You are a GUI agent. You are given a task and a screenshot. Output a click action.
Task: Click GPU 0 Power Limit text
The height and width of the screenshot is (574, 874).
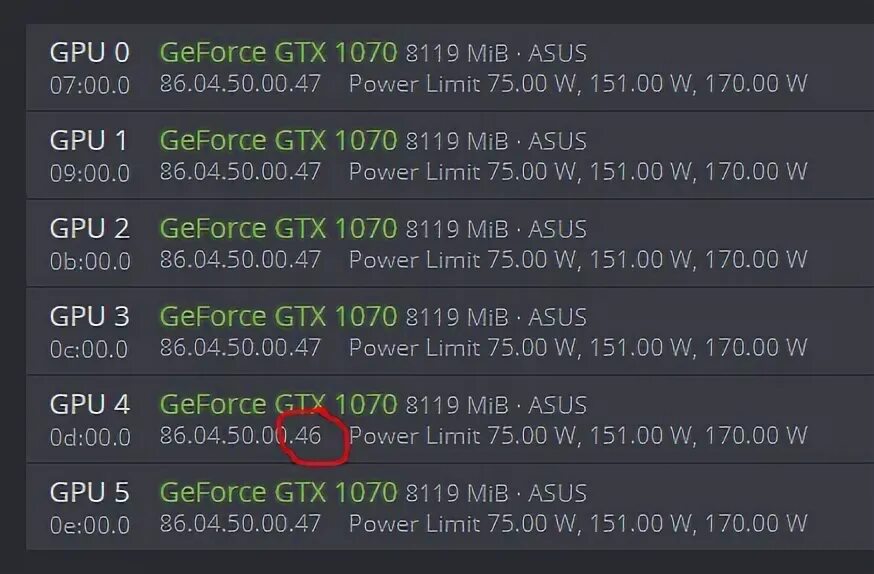tap(578, 84)
